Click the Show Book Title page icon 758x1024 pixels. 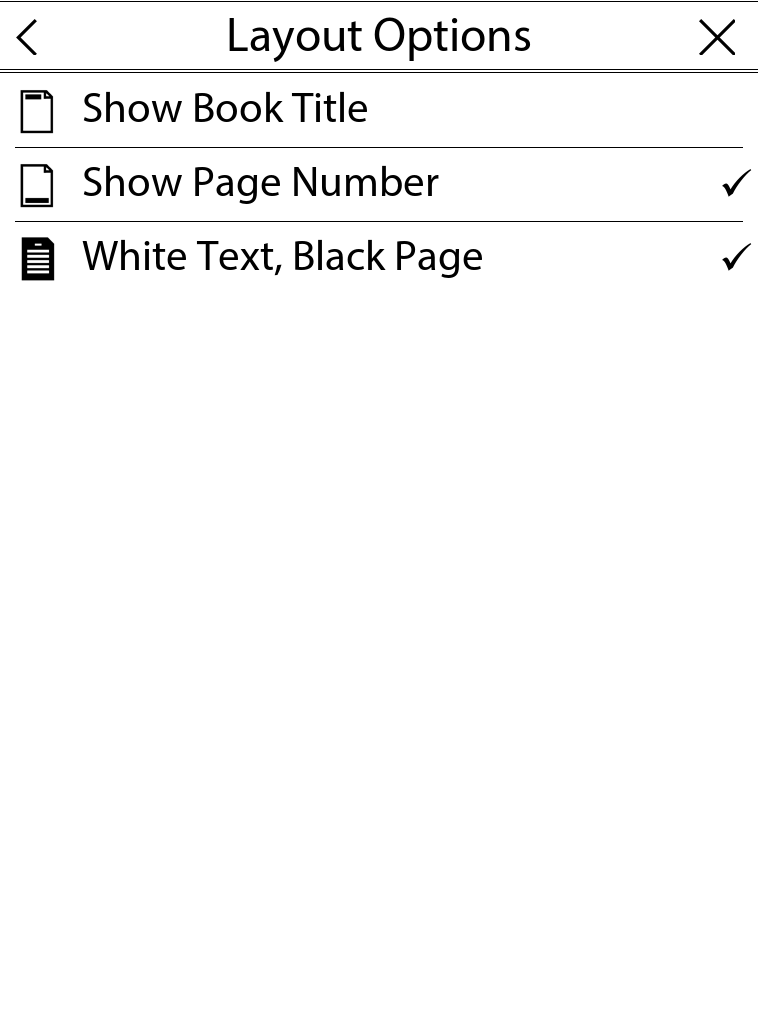pyautogui.click(x=37, y=111)
